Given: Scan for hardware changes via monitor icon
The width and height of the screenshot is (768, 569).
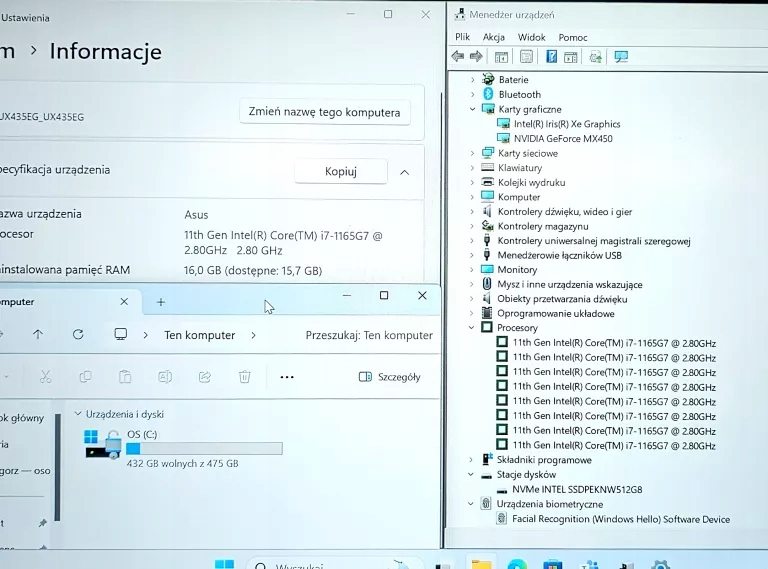Looking at the screenshot, I should tap(621, 57).
